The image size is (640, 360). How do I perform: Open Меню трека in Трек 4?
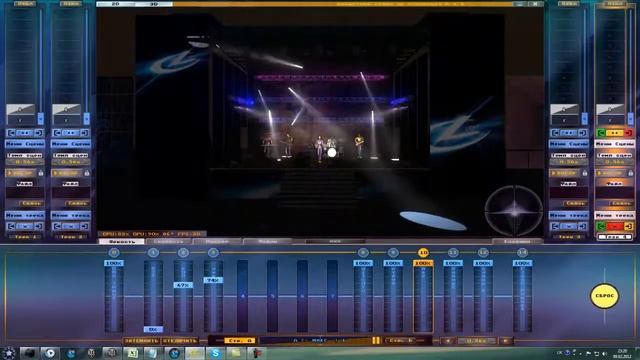[615, 215]
